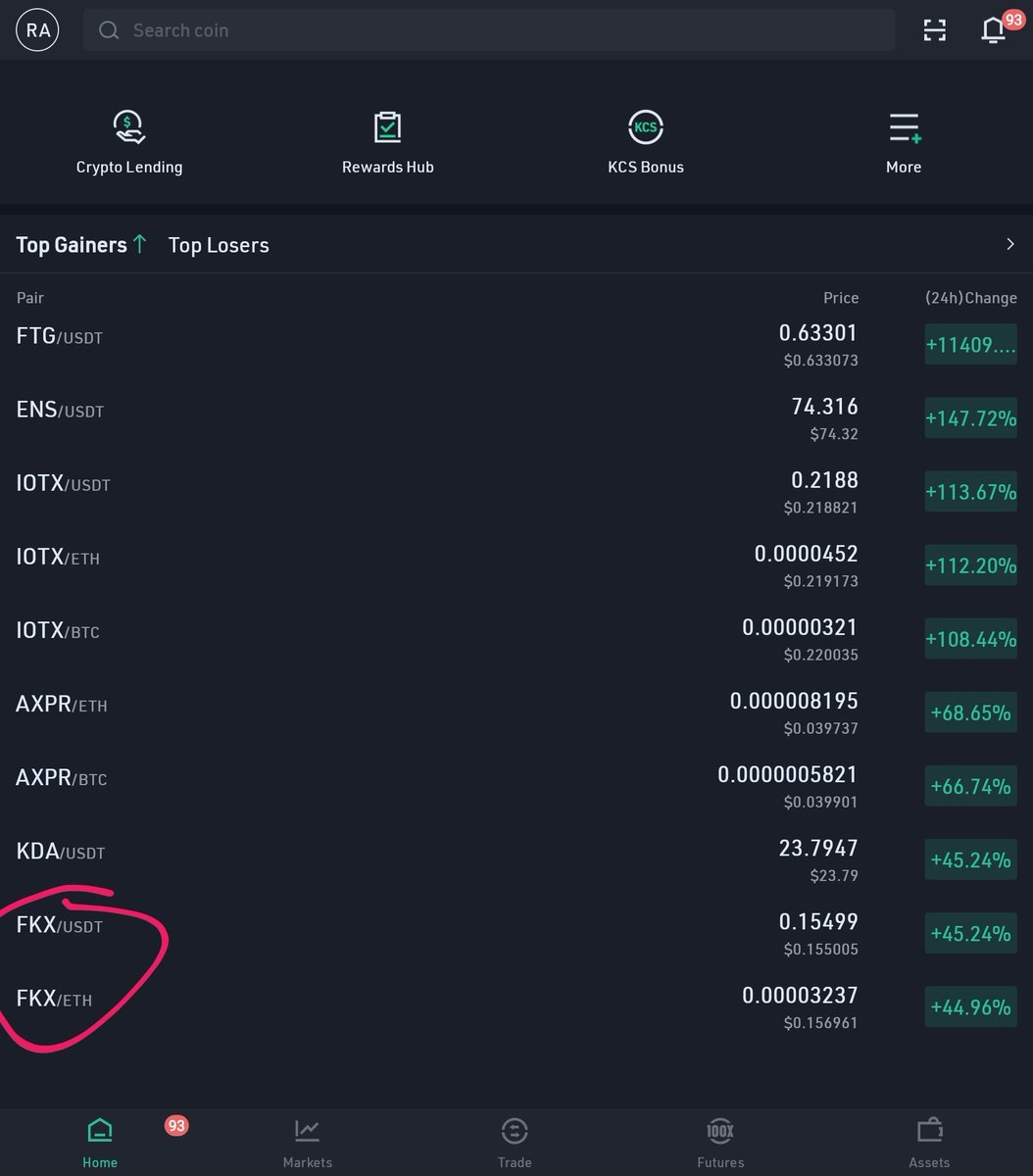View the +147.72% change badge for ENS
Viewport: 1033px width, 1176px height.
970,417
